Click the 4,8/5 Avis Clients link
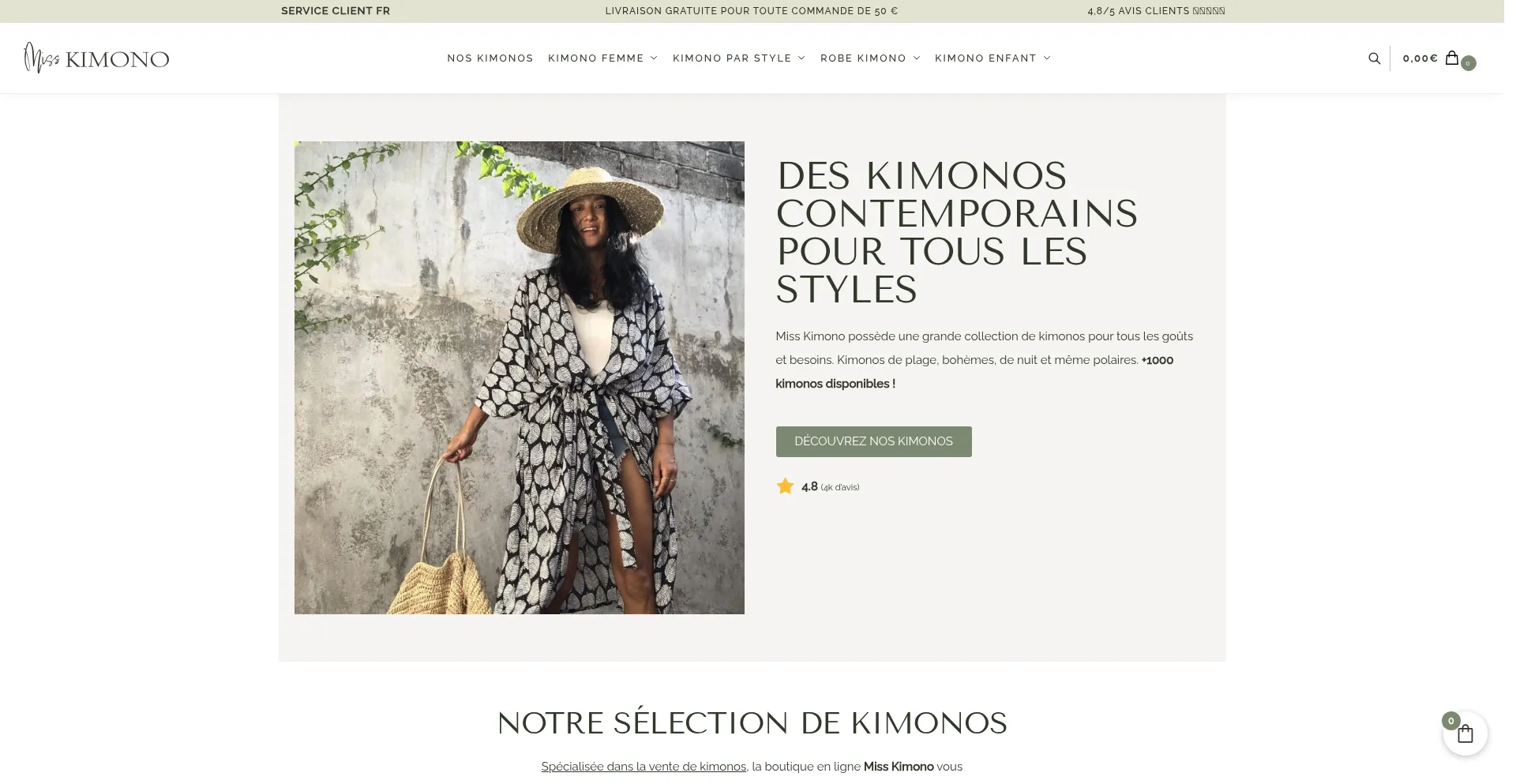1516x784 pixels. point(1156,11)
